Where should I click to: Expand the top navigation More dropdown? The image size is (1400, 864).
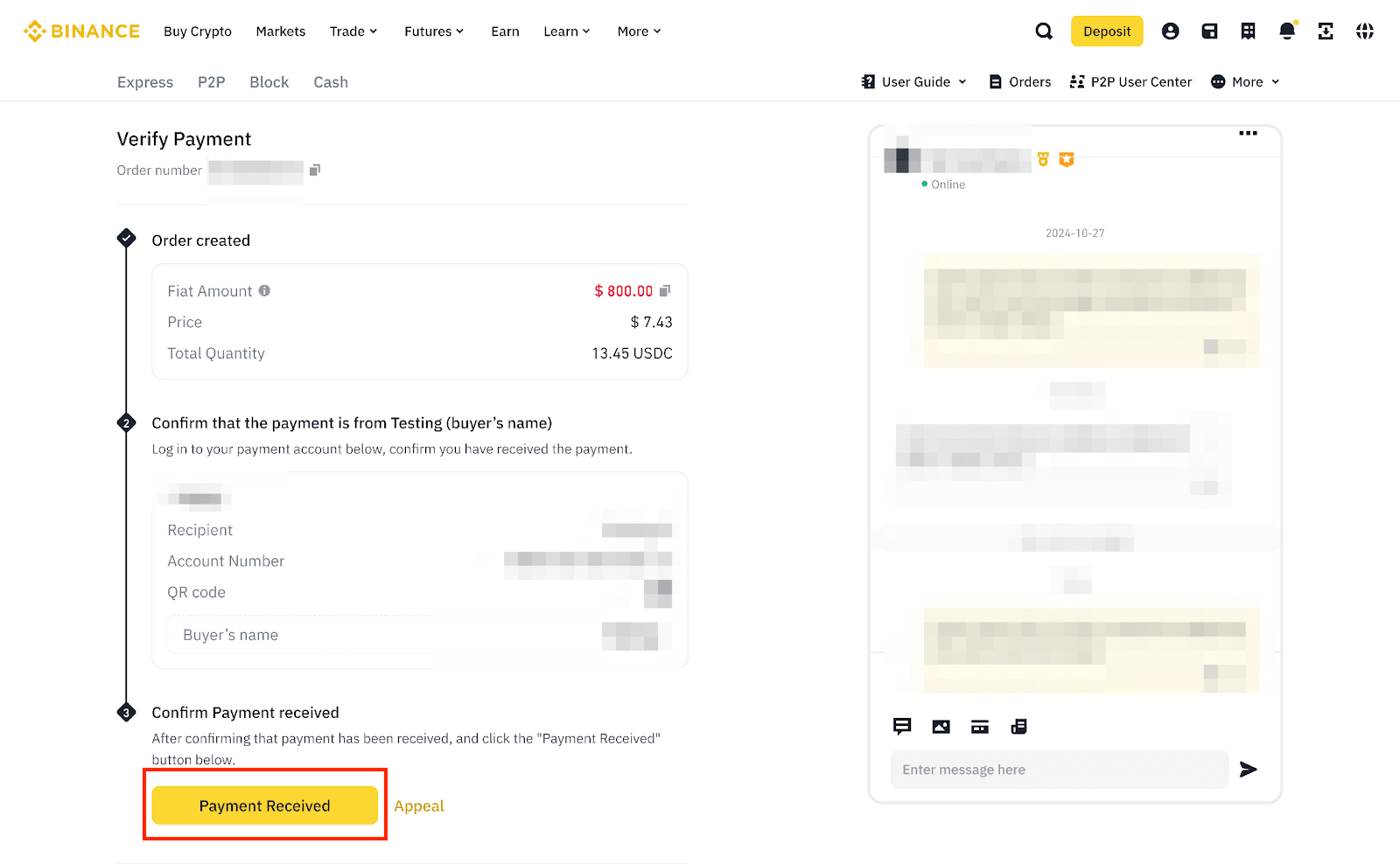(640, 31)
